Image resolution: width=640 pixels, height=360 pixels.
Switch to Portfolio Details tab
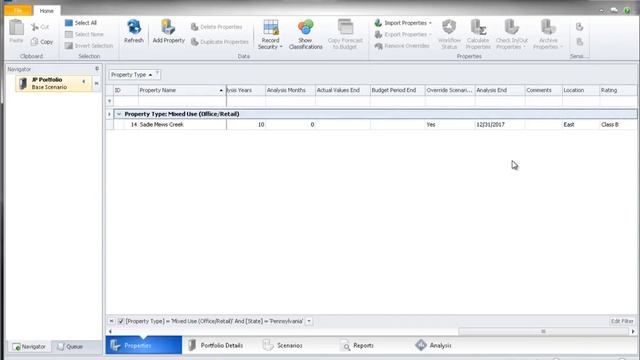[x=216, y=345]
